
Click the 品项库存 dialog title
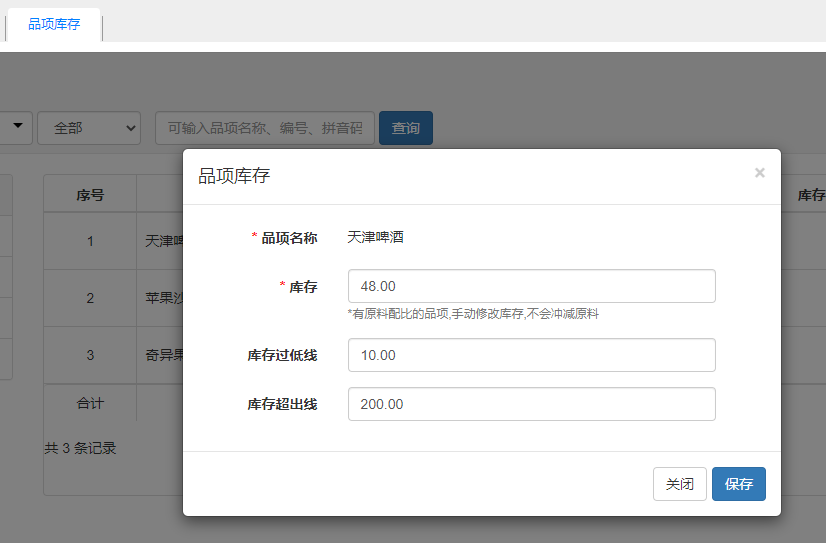pyautogui.click(x=234, y=176)
